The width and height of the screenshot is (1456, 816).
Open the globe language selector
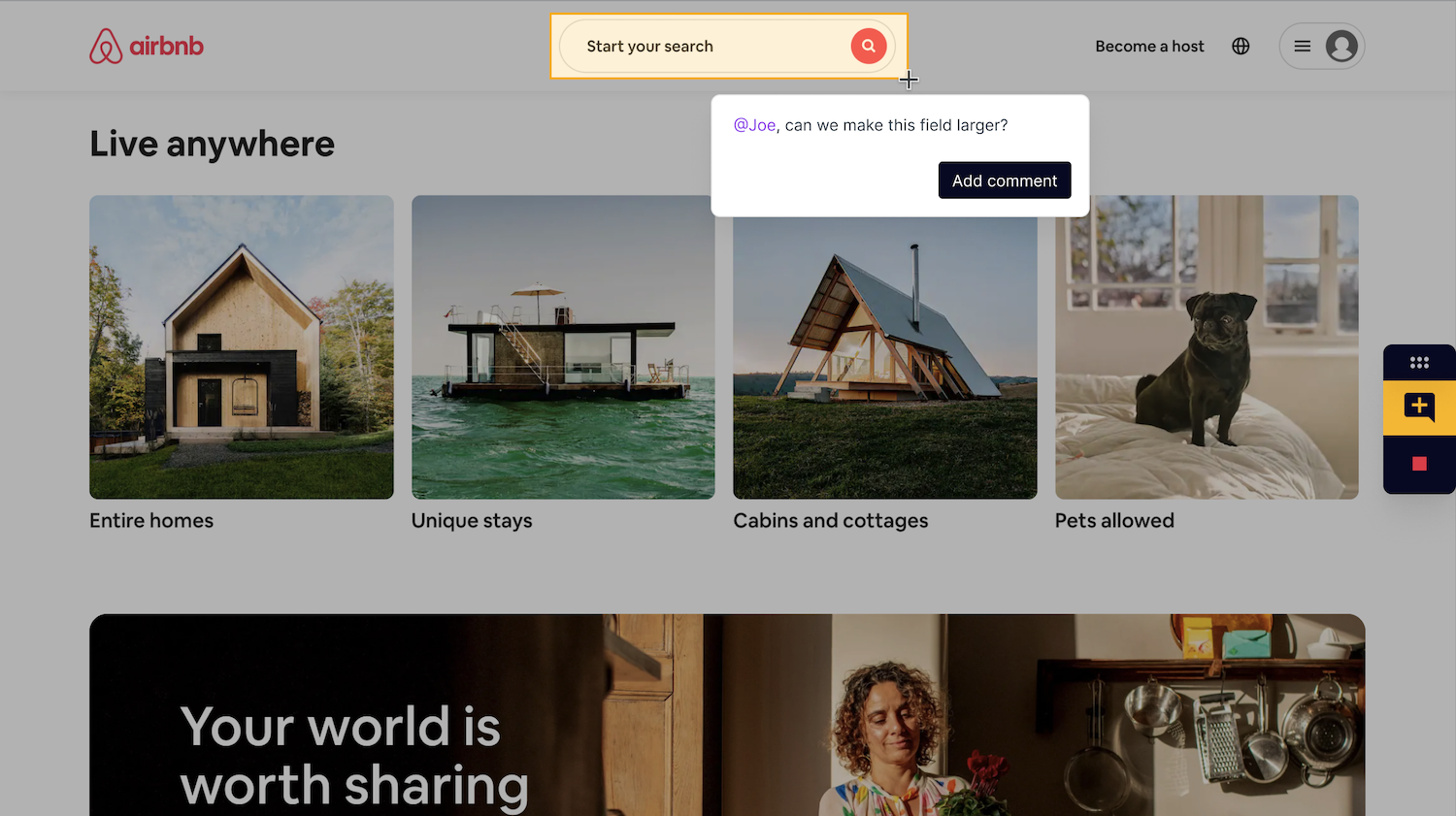click(x=1241, y=47)
